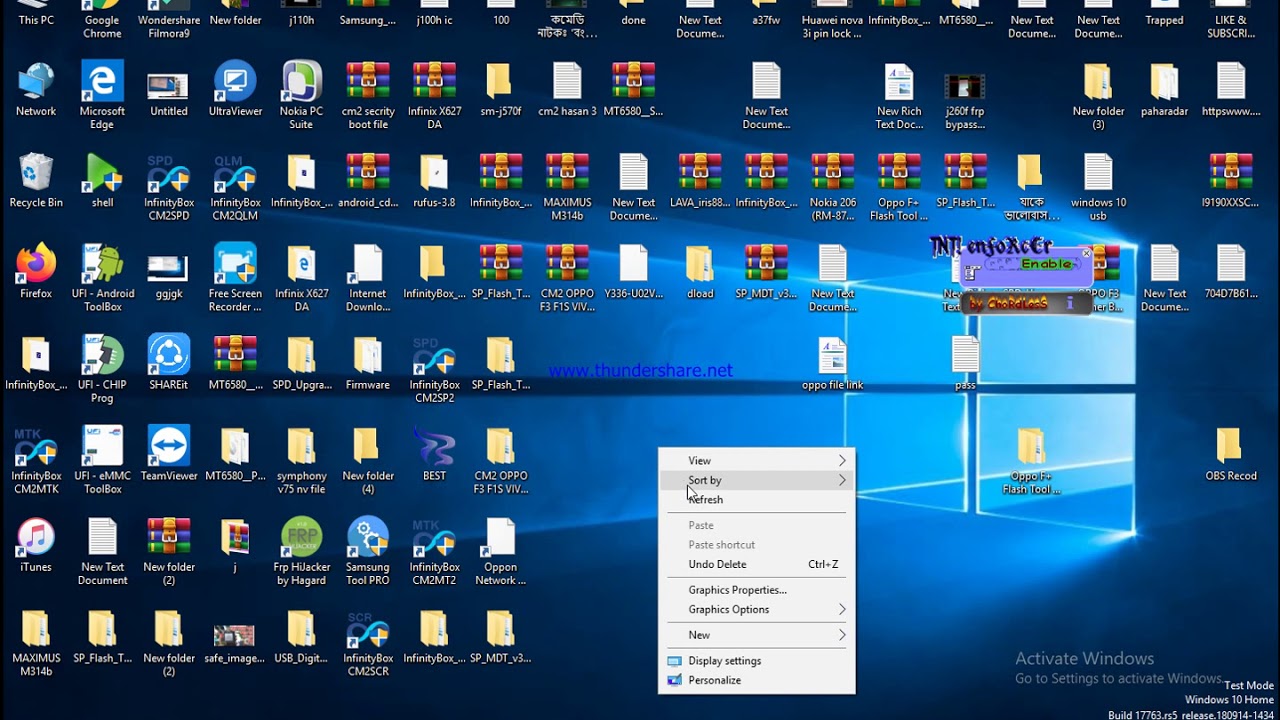The height and width of the screenshot is (720, 1280).
Task: Open the safe_image thumbnail file
Action: click(x=234, y=635)
